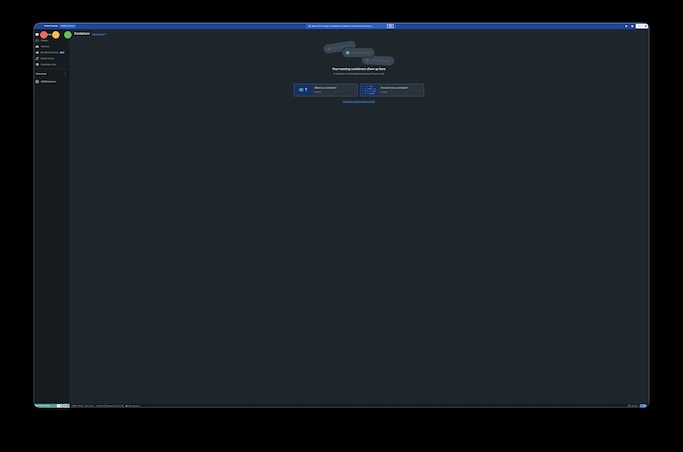Open the troubleshoot bug icon in the header
This screenshot has height=452, width=683.
coord(626,26)
